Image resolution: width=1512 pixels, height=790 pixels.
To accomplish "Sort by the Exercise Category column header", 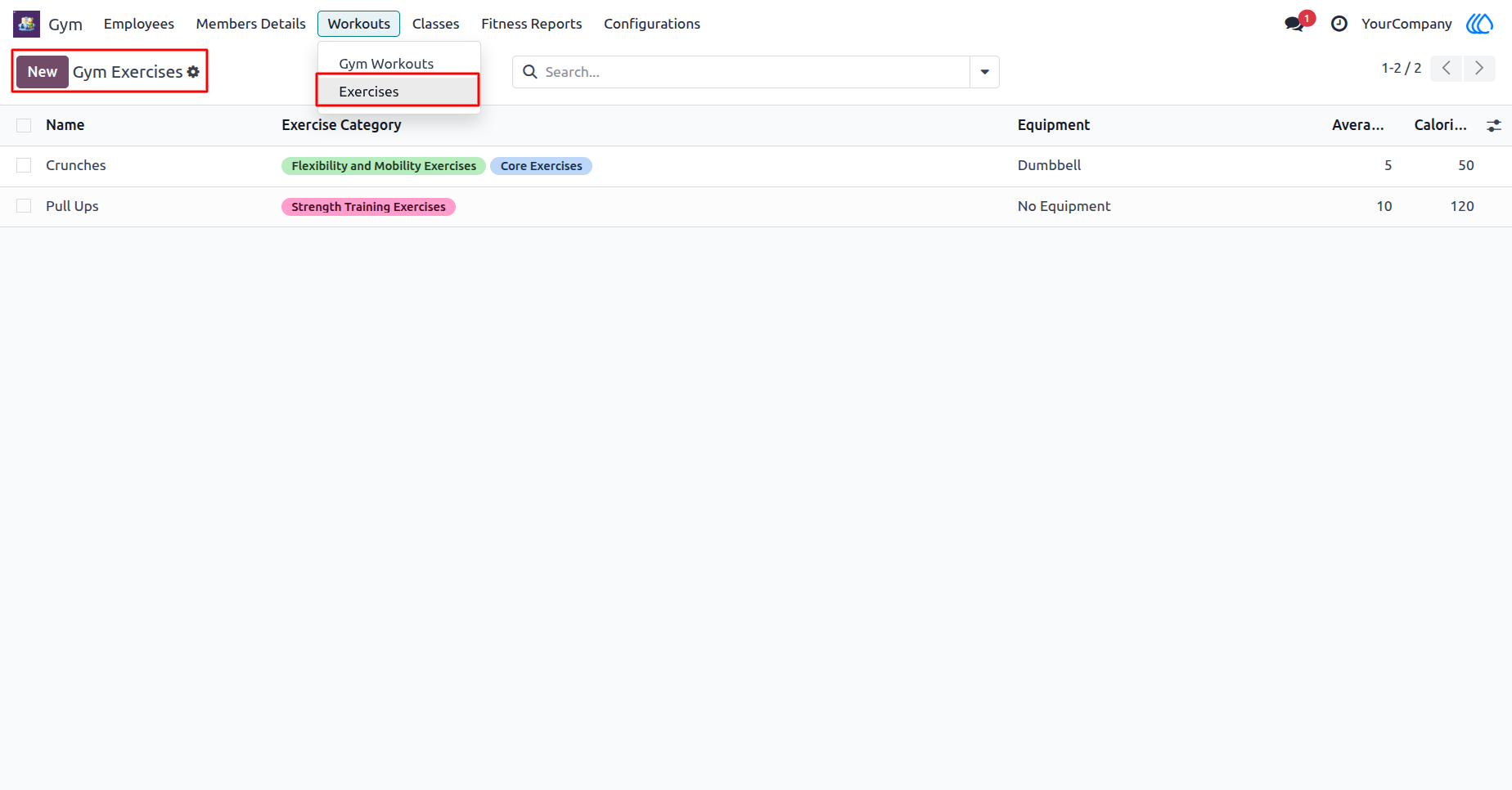I will point(341,125).
